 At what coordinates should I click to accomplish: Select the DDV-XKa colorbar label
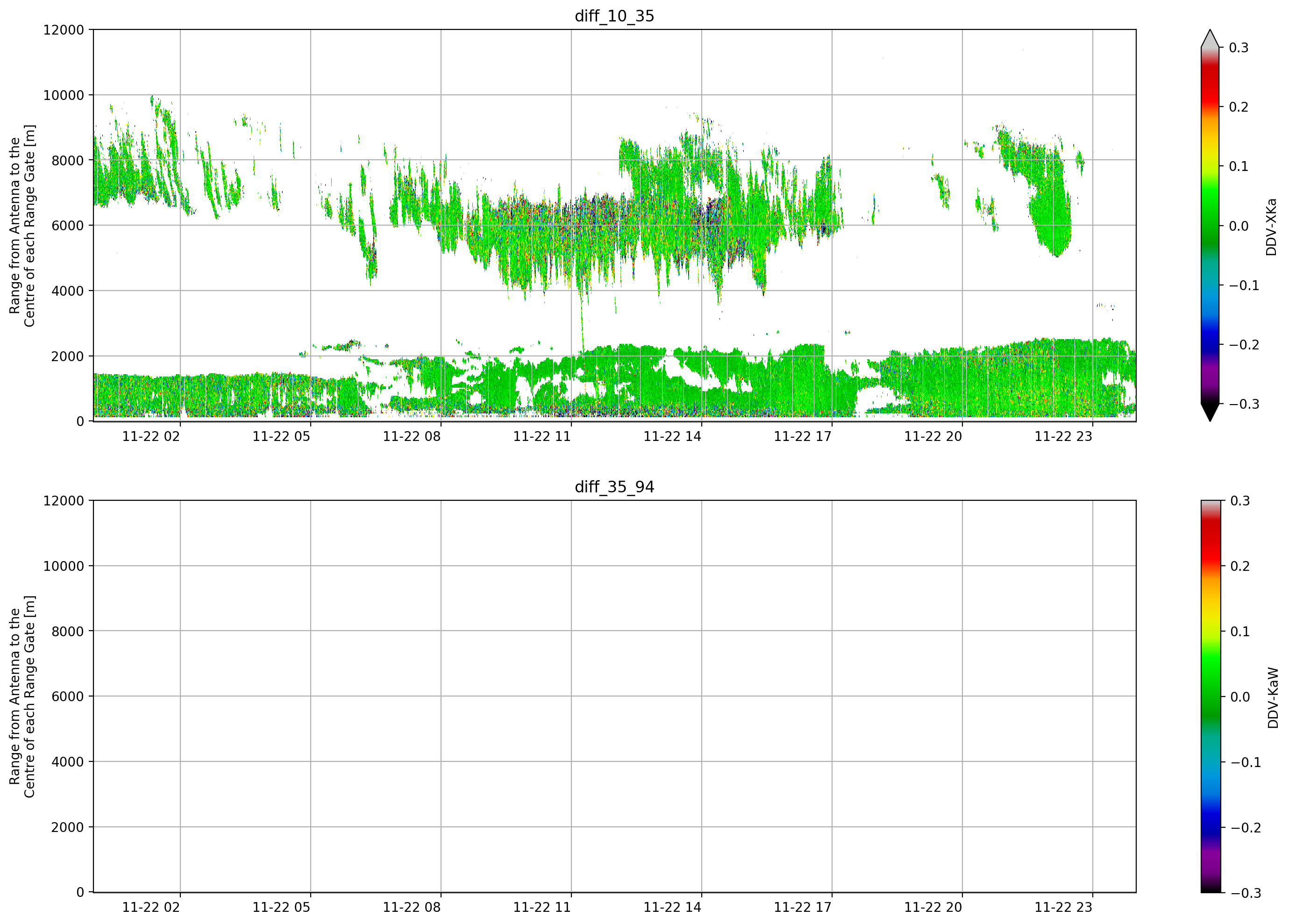tap(1271, 227)
